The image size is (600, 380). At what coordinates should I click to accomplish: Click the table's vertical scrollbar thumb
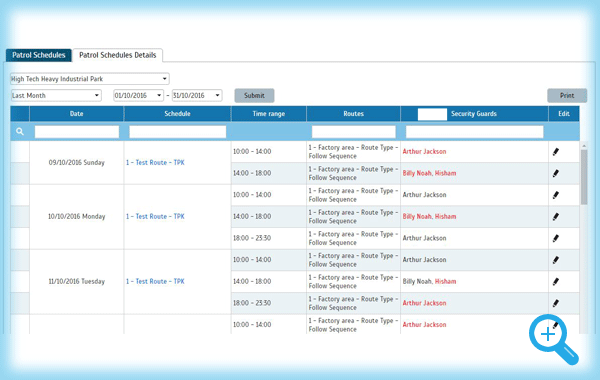point(584,177)
